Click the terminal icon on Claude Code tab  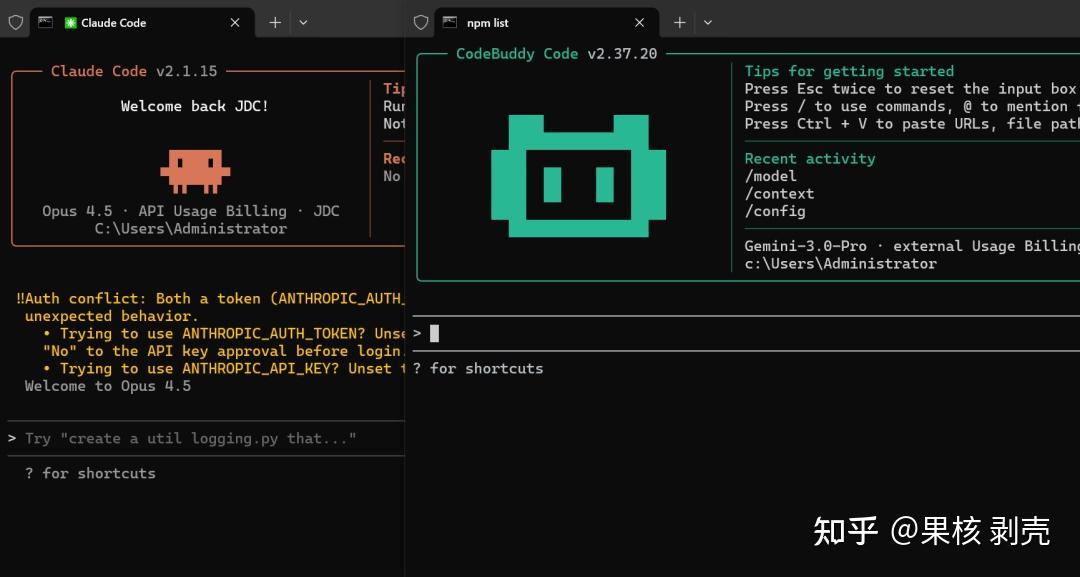[x=45, y=22]
